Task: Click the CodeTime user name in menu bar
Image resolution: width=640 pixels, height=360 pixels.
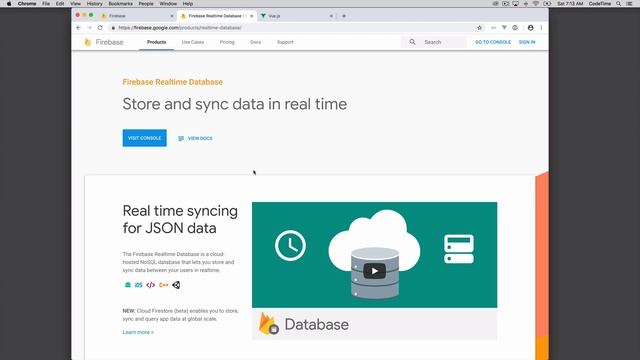Action: 600,4
